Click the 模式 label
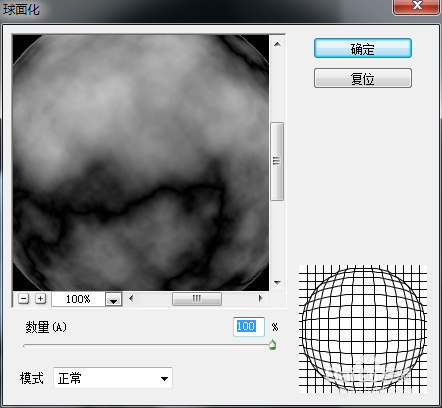 pos(32,378)
